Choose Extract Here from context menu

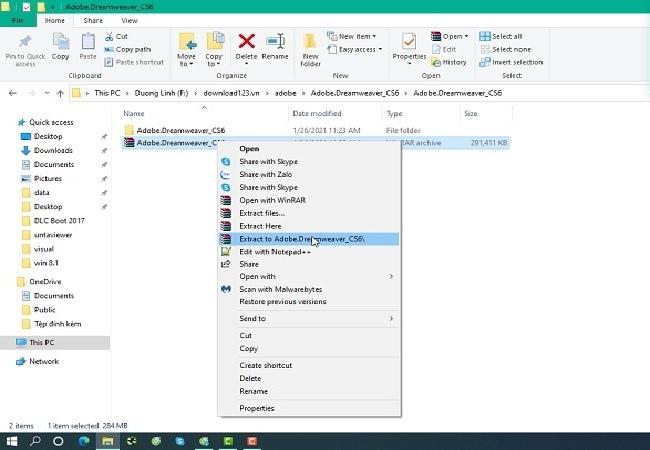point(309,226)
